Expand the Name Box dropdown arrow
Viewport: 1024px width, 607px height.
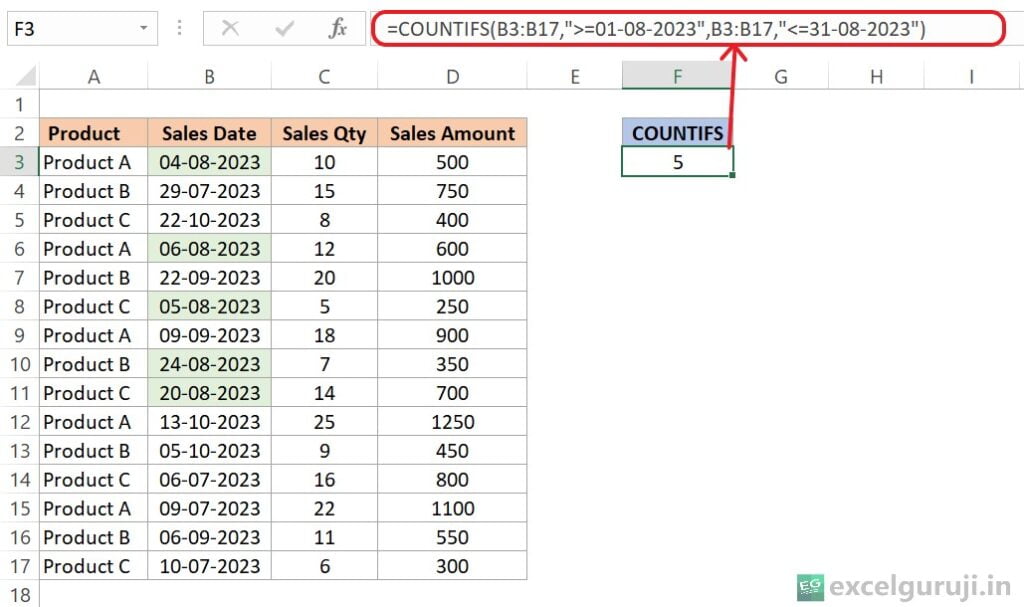point(144,29)
